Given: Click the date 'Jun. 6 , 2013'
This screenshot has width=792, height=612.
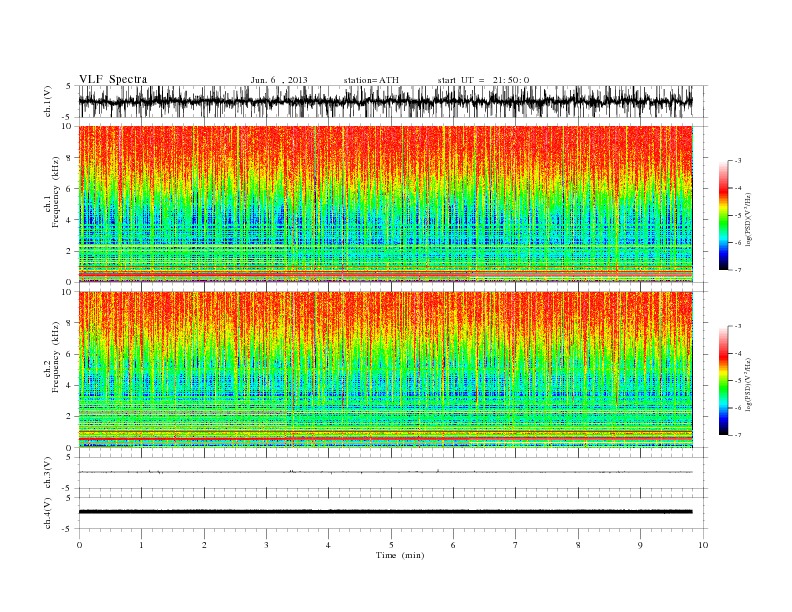Looking at the screenshot, I should 279,80.
